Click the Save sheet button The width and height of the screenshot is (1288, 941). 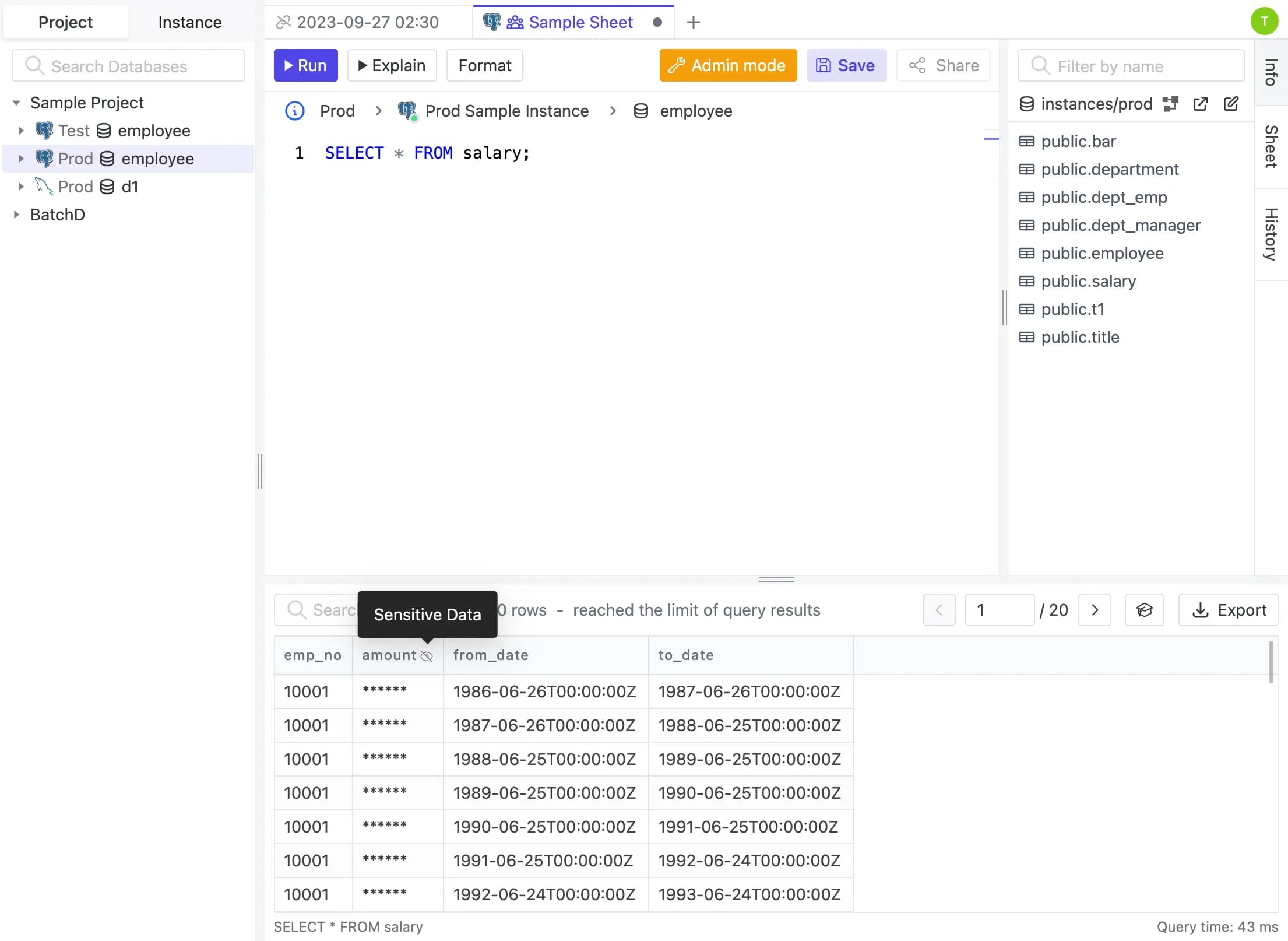point(845,65)
